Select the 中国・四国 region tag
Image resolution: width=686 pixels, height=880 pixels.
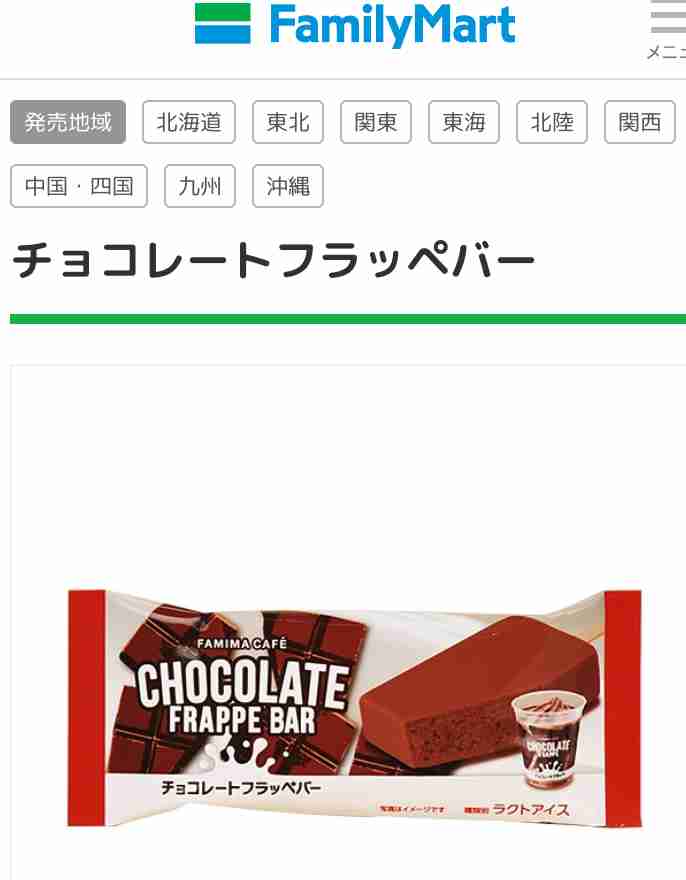tap(79, 186)
